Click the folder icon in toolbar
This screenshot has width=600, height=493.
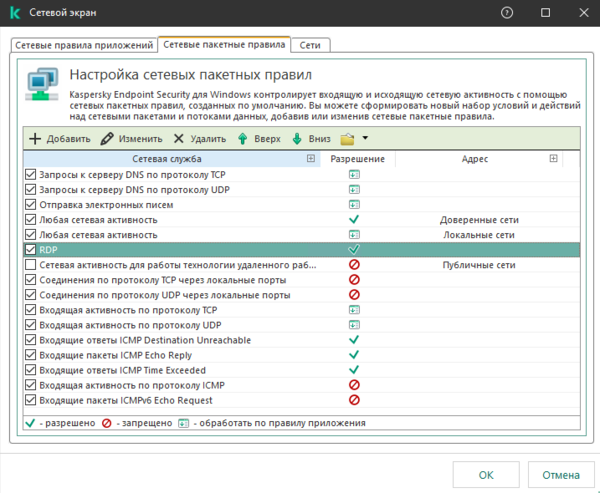348,139
